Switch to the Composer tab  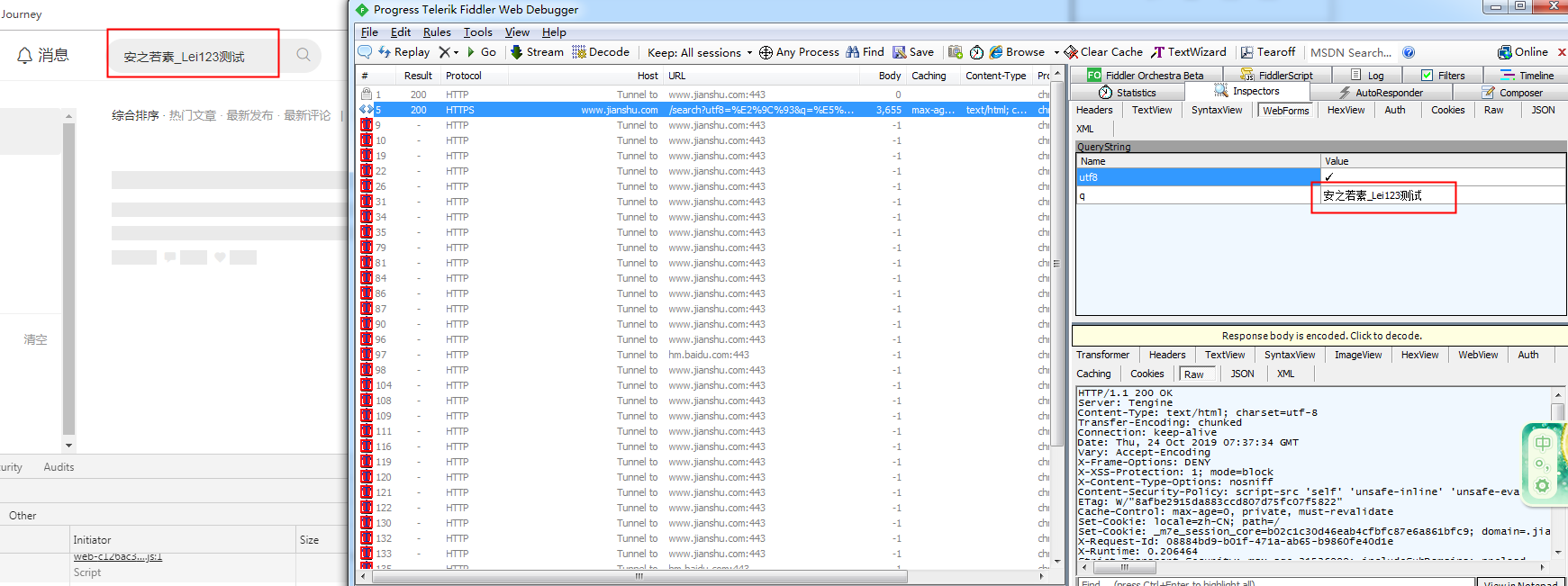coord(1512,92)
